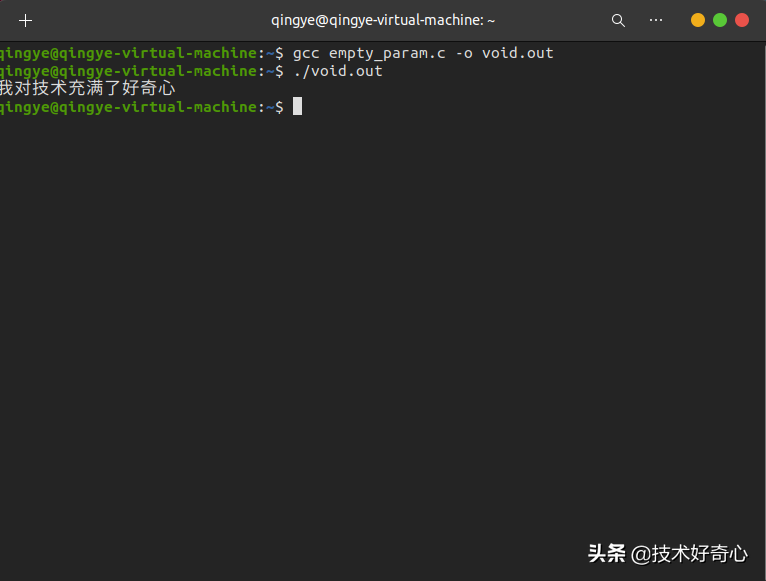The height and width of the screenshot is (581, 766).
Task: Click the Chinese output line 我对技术充满了好奇心
Action: (x=87, y=88)
